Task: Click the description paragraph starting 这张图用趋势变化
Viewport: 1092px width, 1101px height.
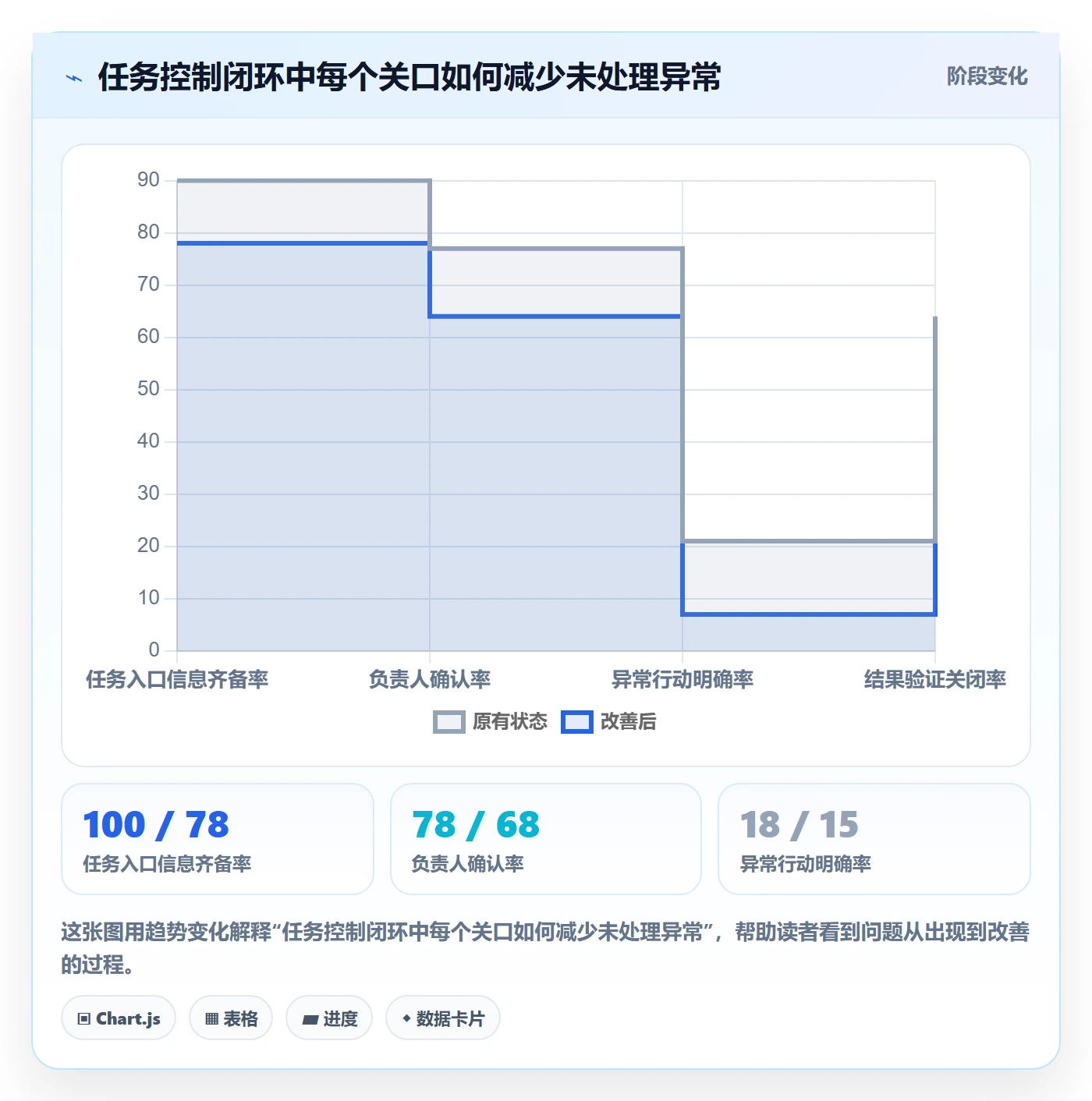Action: [x=545, y=948]
